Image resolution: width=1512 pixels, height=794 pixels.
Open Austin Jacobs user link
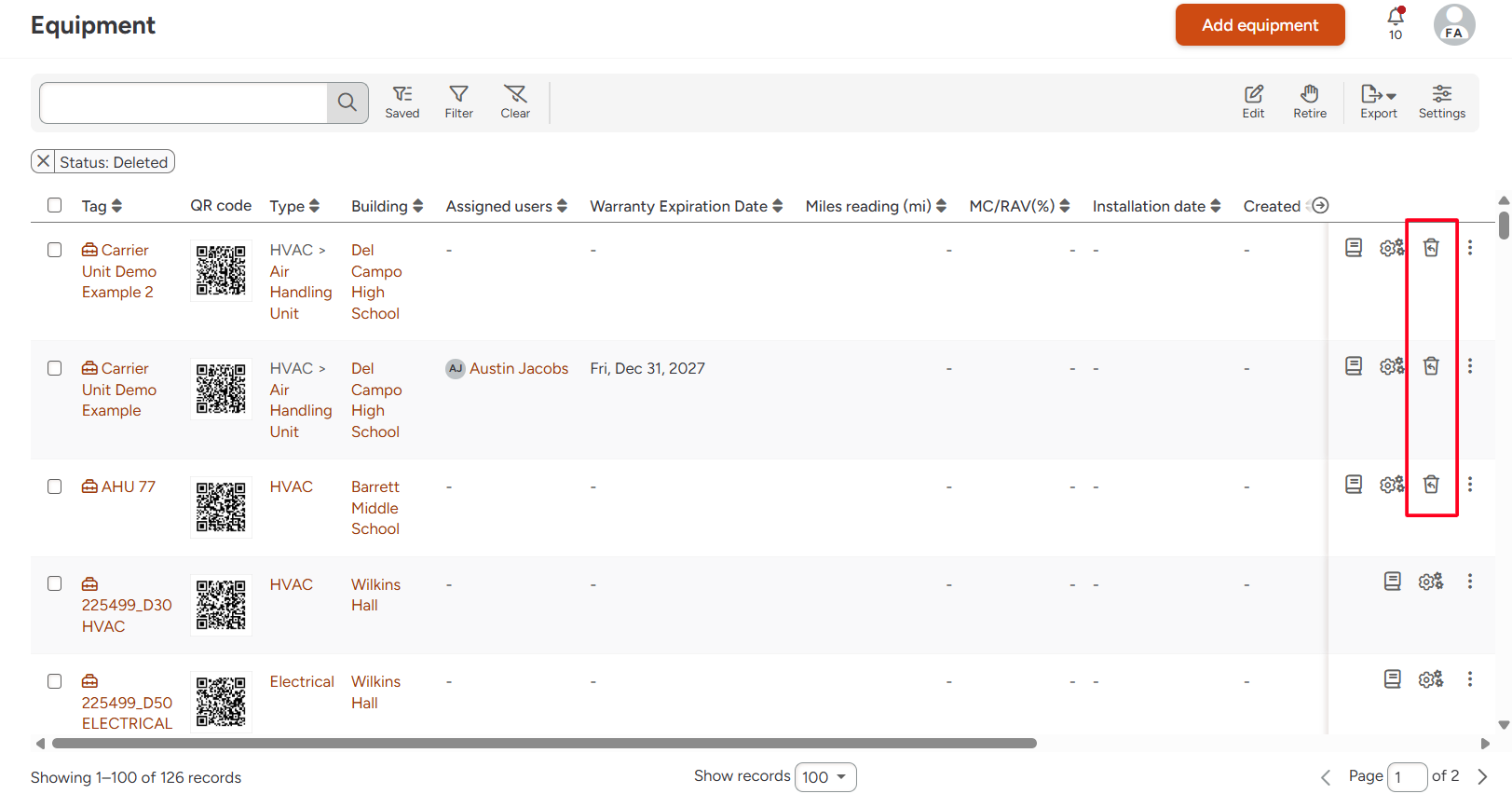click(x=518, y=368)
